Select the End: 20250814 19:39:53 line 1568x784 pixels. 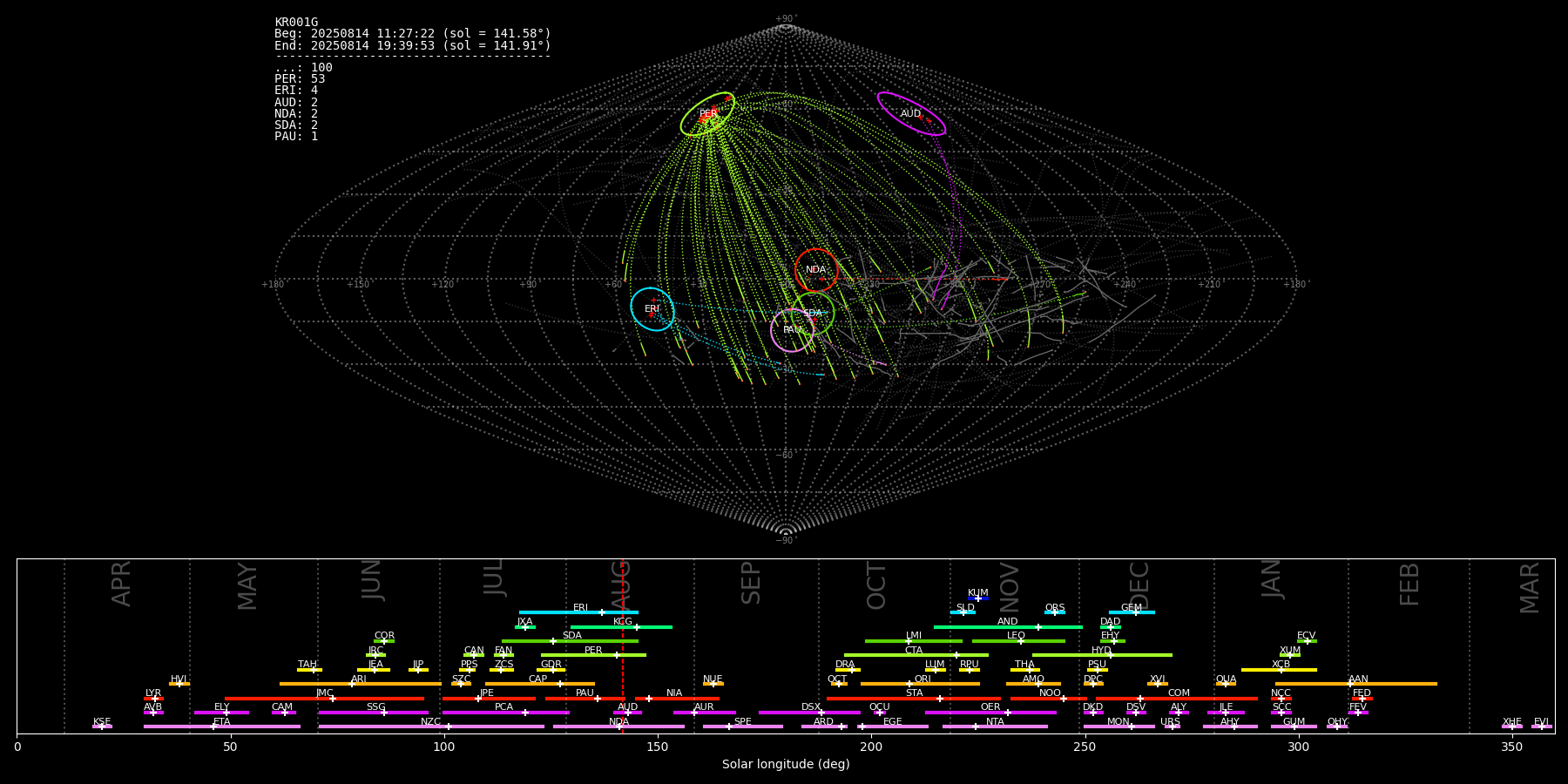[413, 45]
